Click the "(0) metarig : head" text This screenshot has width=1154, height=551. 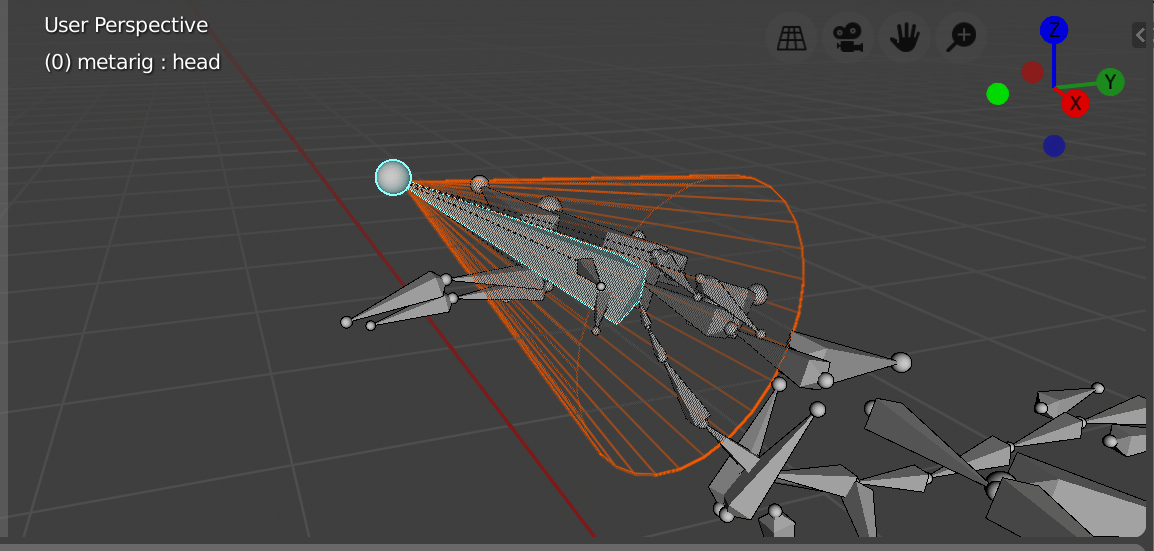132,62
